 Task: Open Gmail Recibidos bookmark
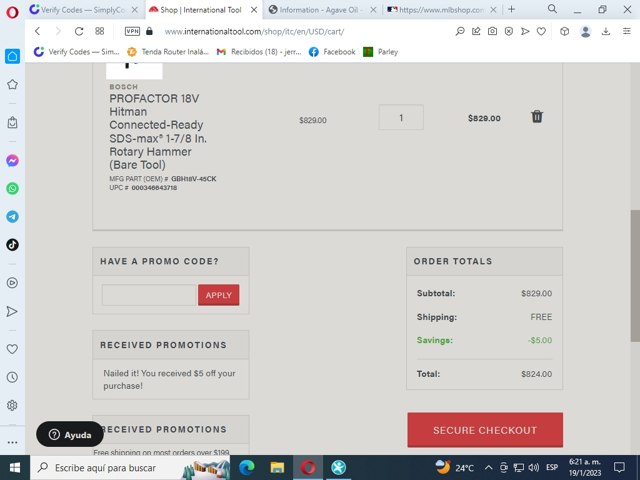pyautogui.click(x=259, y=52)
